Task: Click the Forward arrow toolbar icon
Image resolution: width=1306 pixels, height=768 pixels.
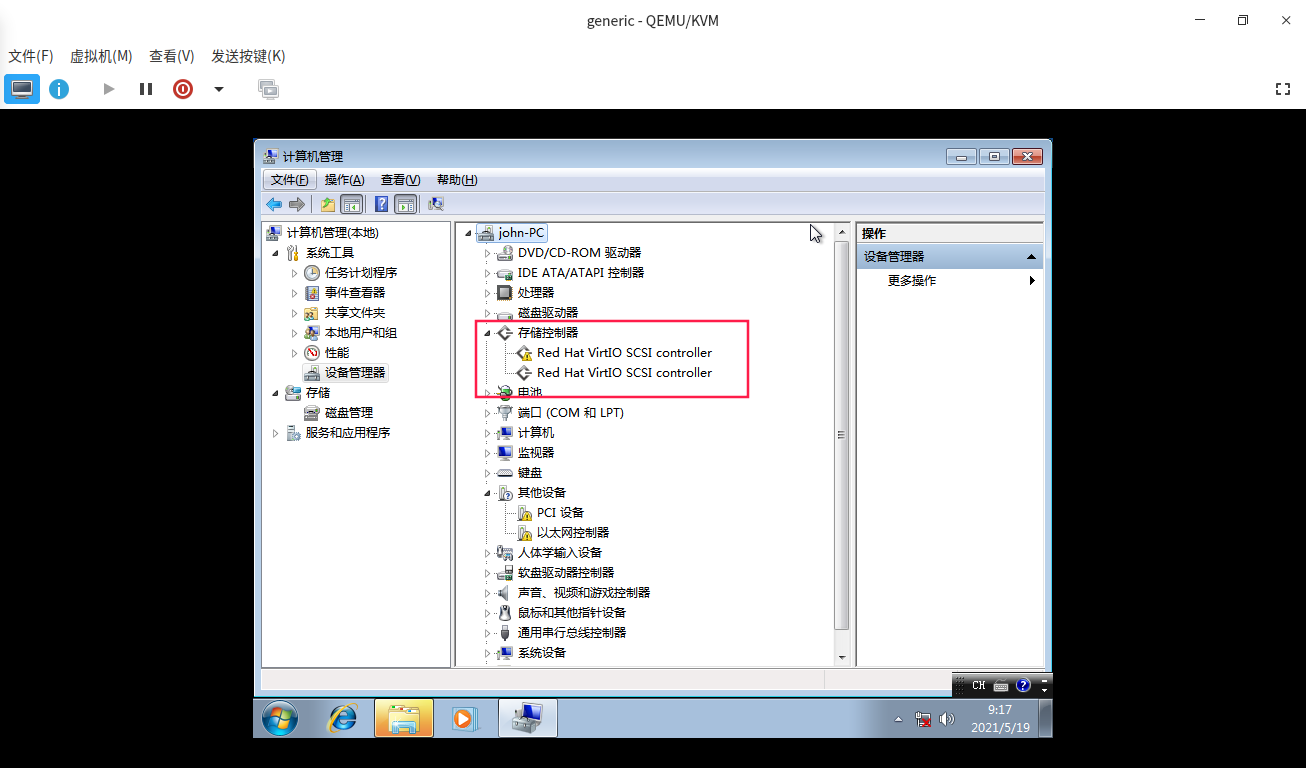Action: 297,204
